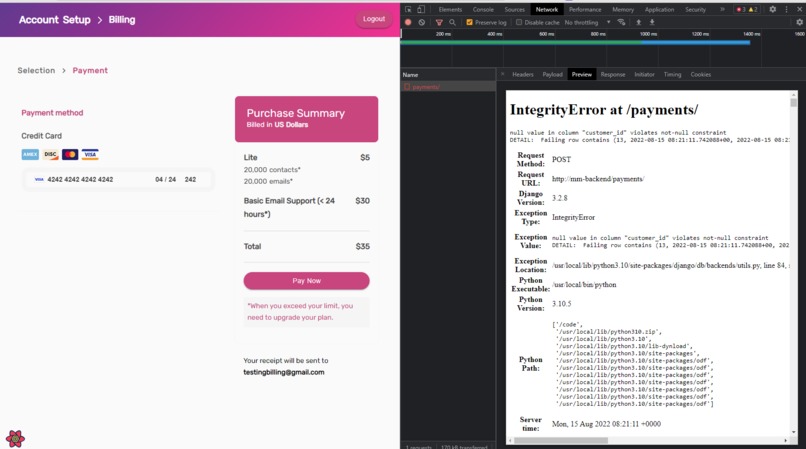Go to Account Setup breadcrumb

54,20
